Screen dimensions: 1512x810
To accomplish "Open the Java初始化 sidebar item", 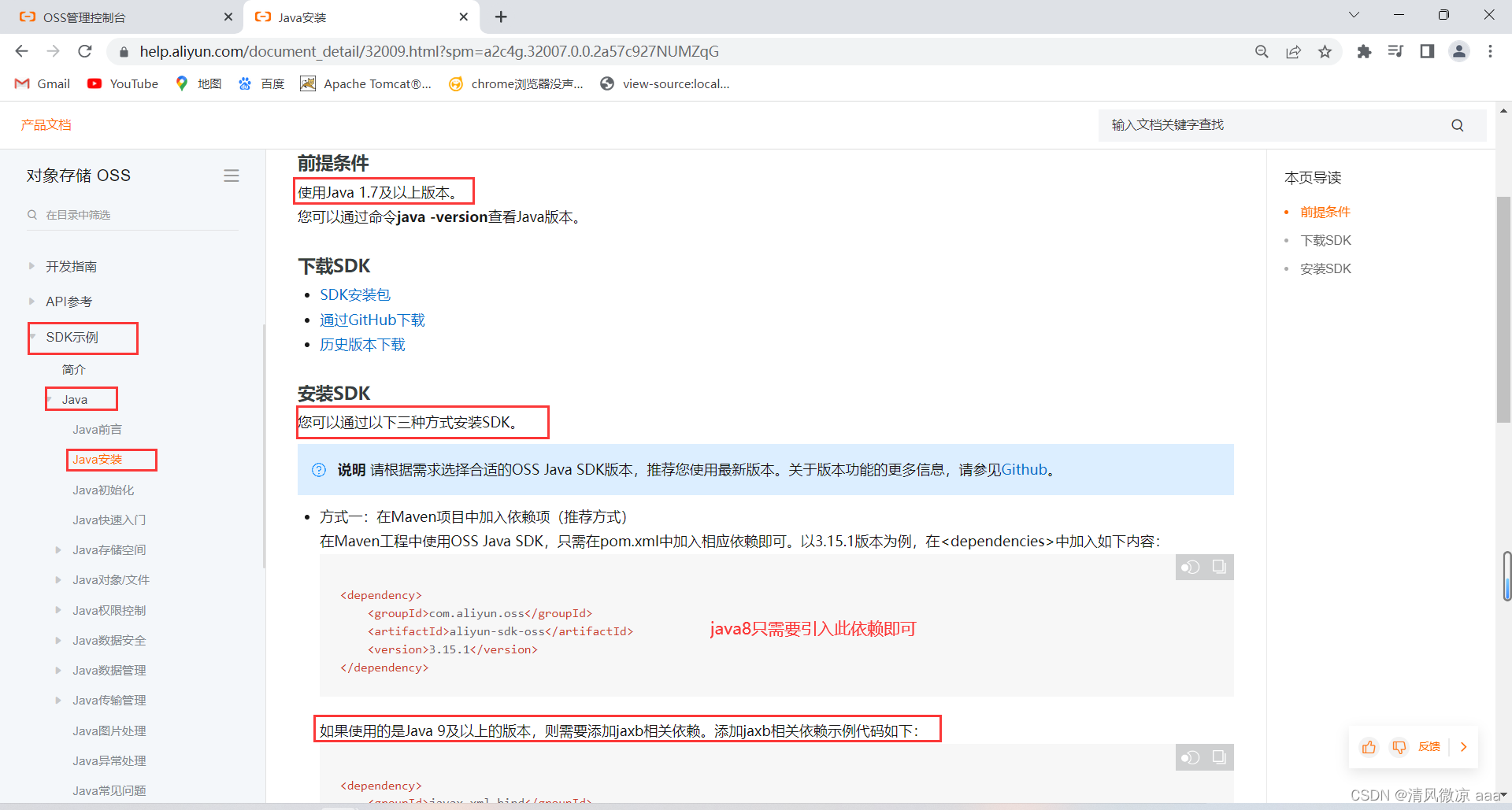I will (x=103, y=490).
